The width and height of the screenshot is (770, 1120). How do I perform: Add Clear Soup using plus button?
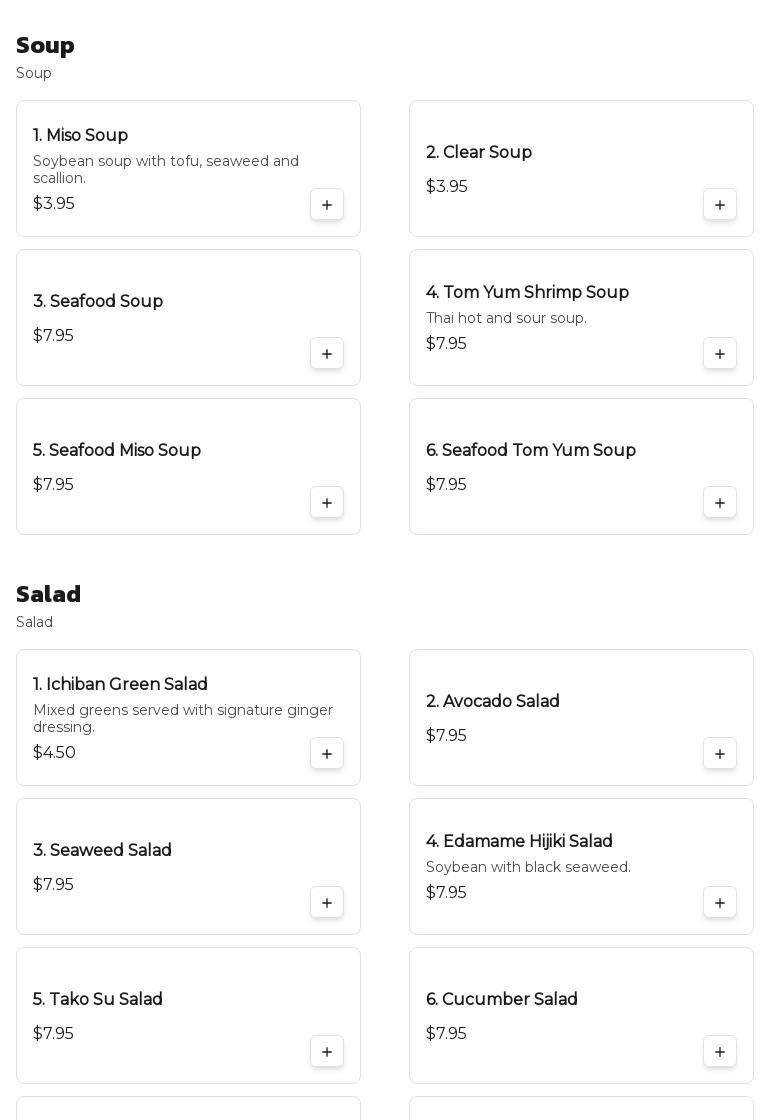coord(720,205)
